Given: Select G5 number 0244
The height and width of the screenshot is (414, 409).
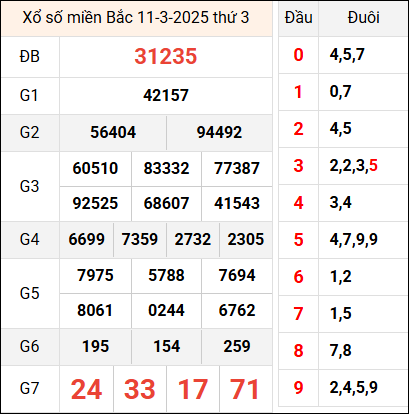Looking at the screenshot, I should tap(166, 311).
